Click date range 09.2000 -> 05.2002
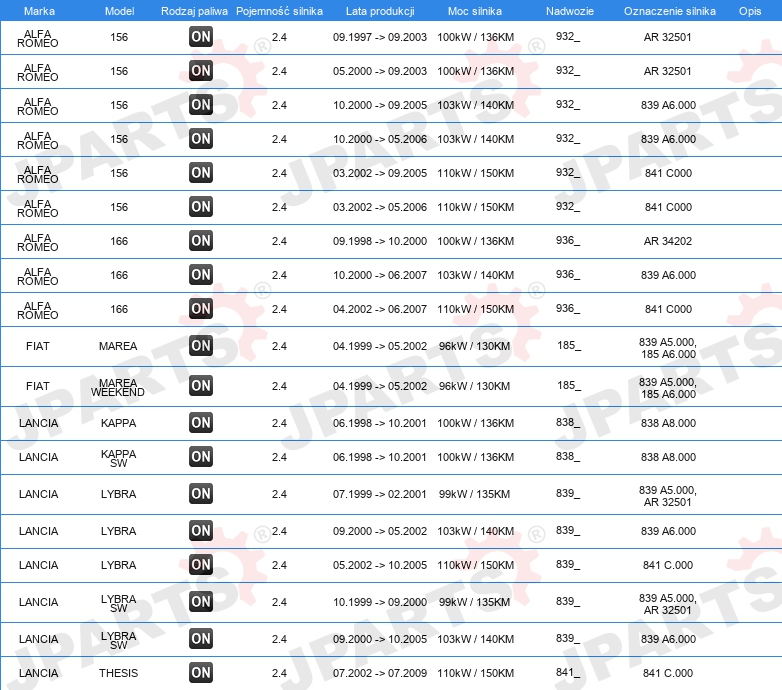 pos(380,531)
